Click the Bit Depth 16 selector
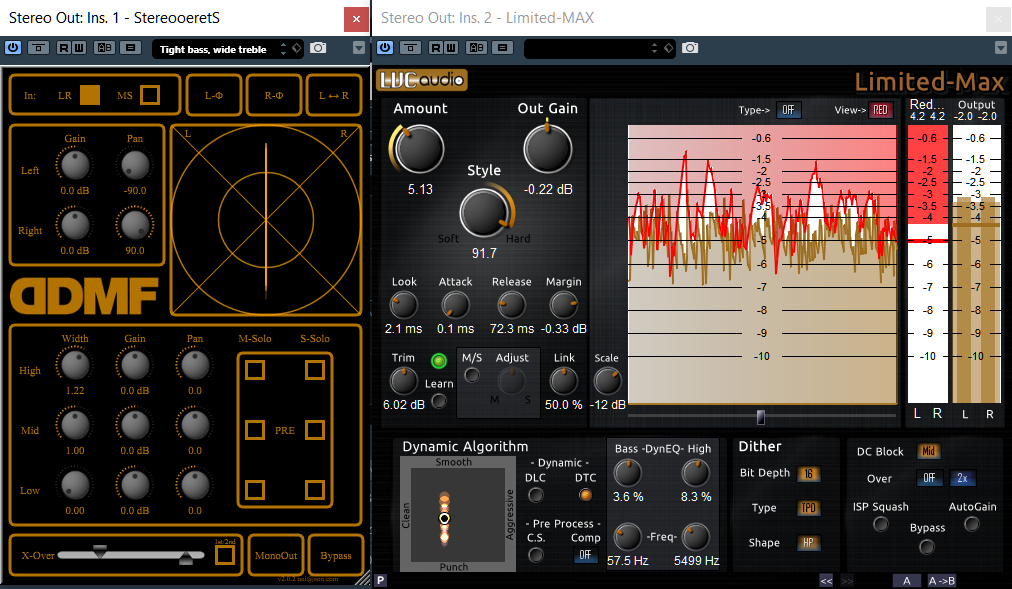This screenshot has width=1012, height=589. coord(808,474)
